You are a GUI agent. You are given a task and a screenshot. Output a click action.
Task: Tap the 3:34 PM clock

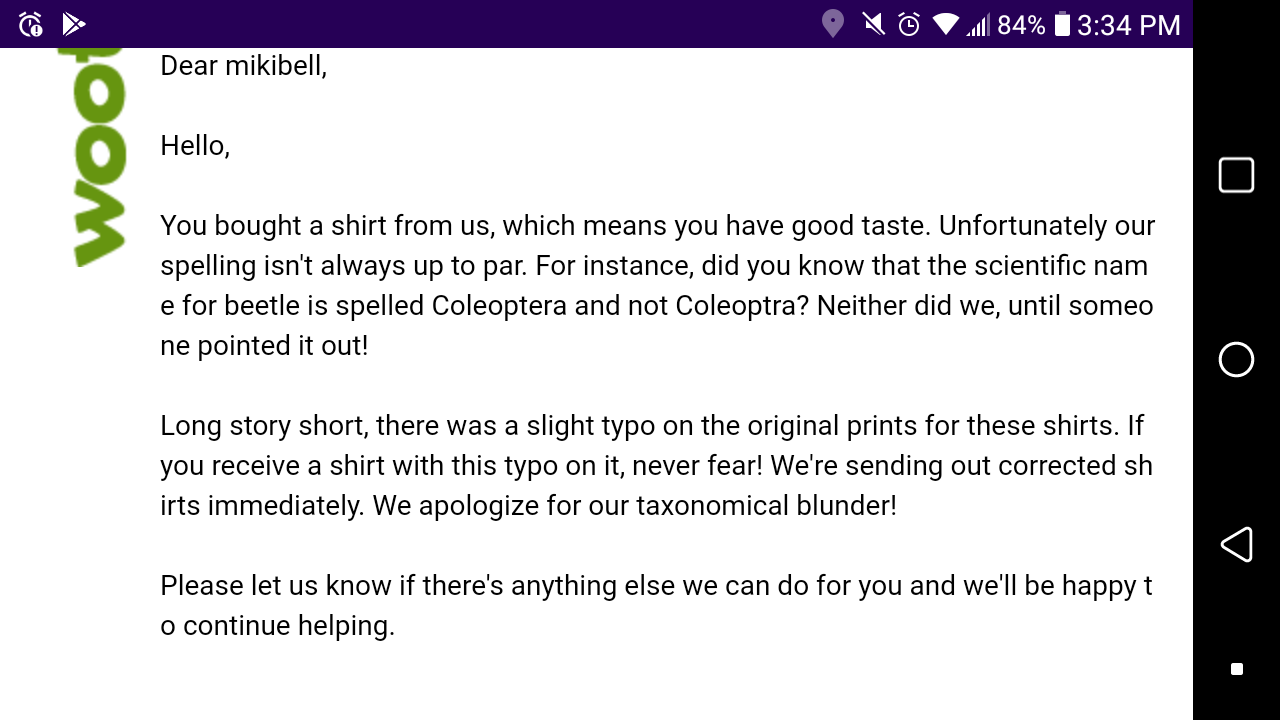pos(1129,25)
